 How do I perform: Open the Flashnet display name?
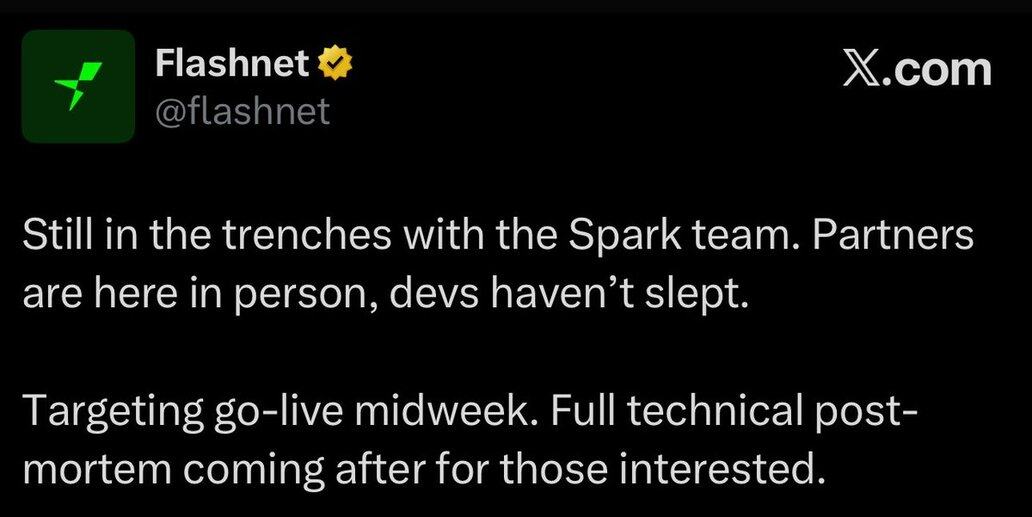(x=232, y=65)
